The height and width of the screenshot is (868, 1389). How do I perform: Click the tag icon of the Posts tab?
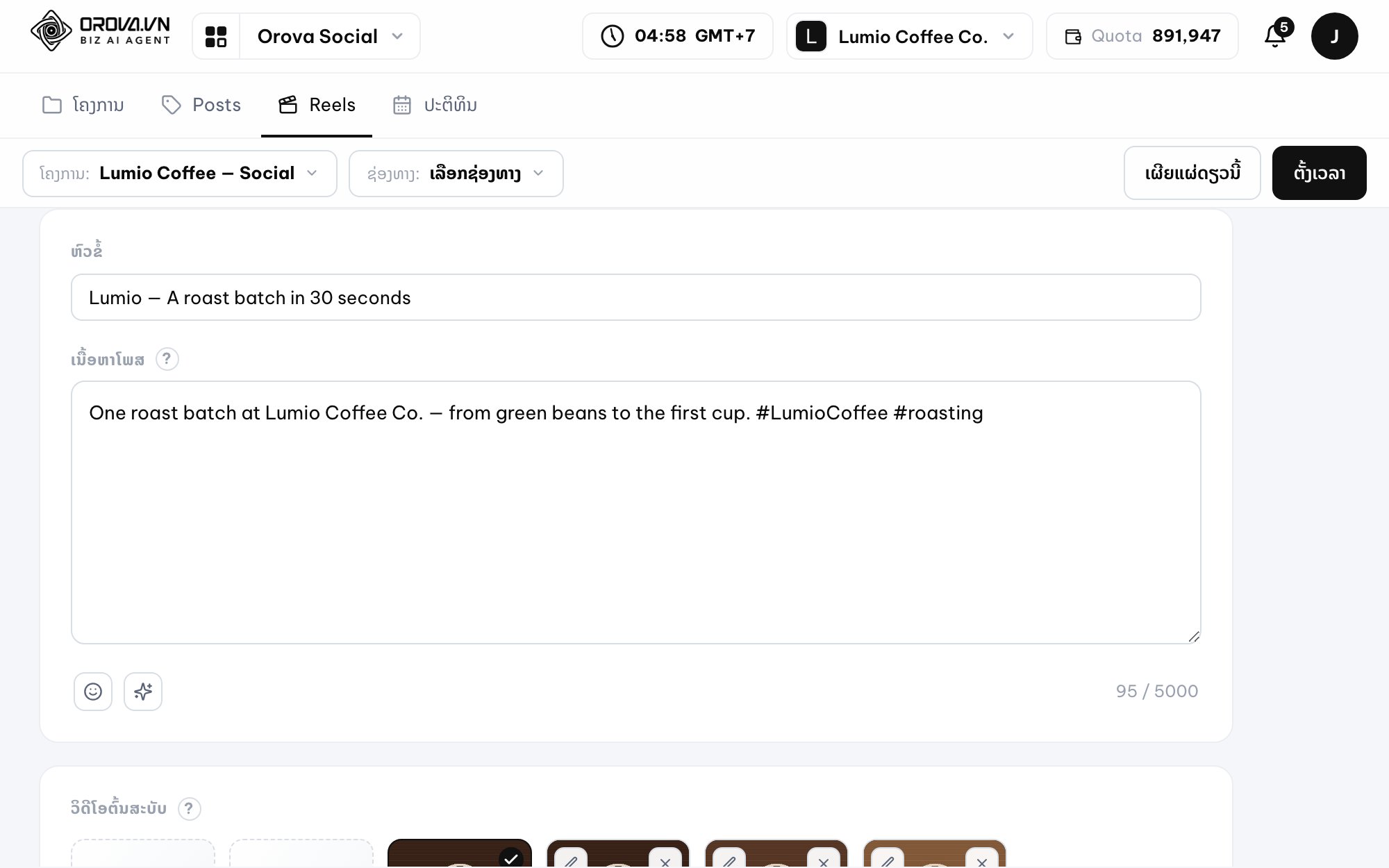coord(171,105)
